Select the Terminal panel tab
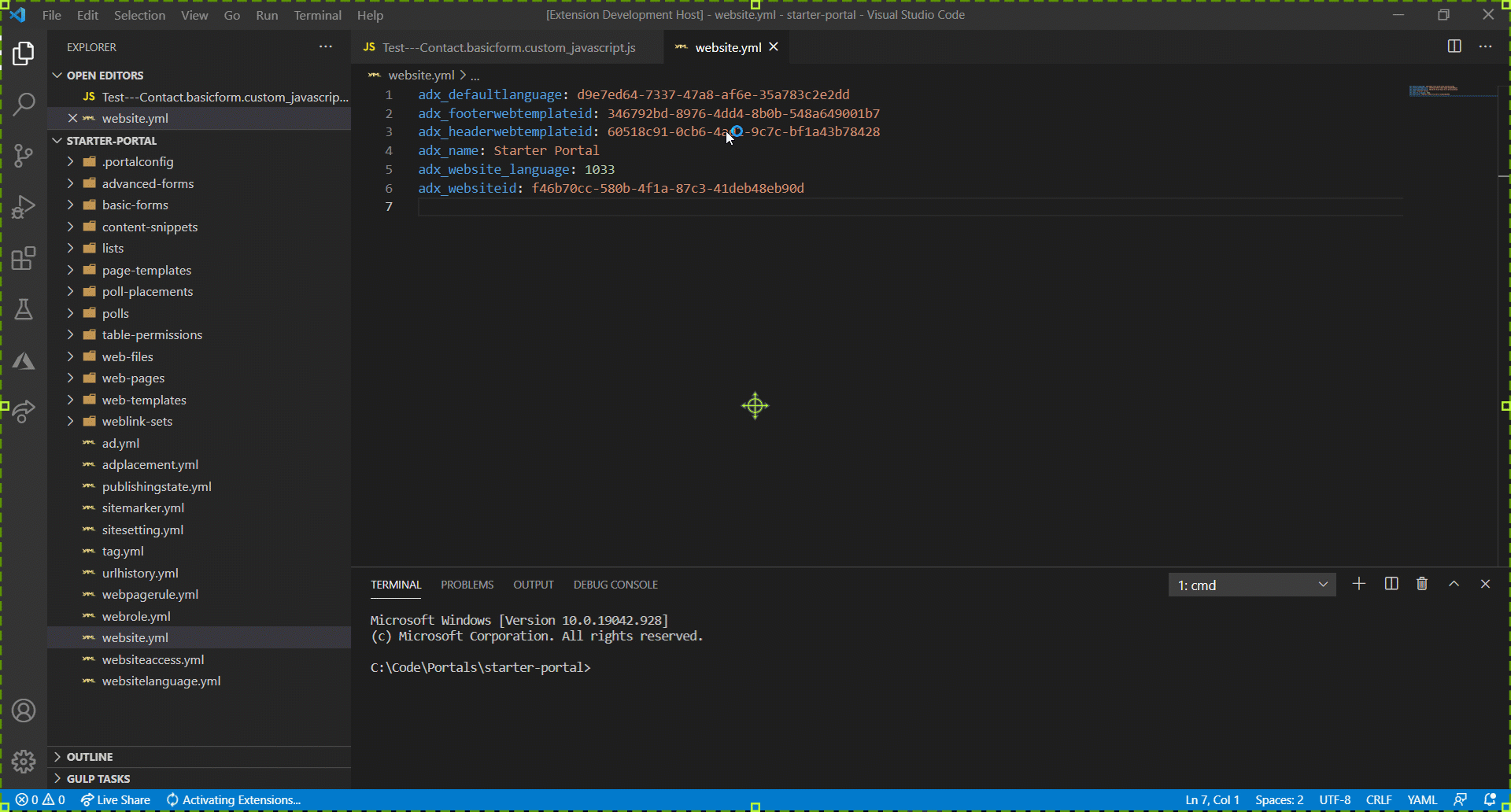The image size is (1511, 812). [x=396, y=585]
